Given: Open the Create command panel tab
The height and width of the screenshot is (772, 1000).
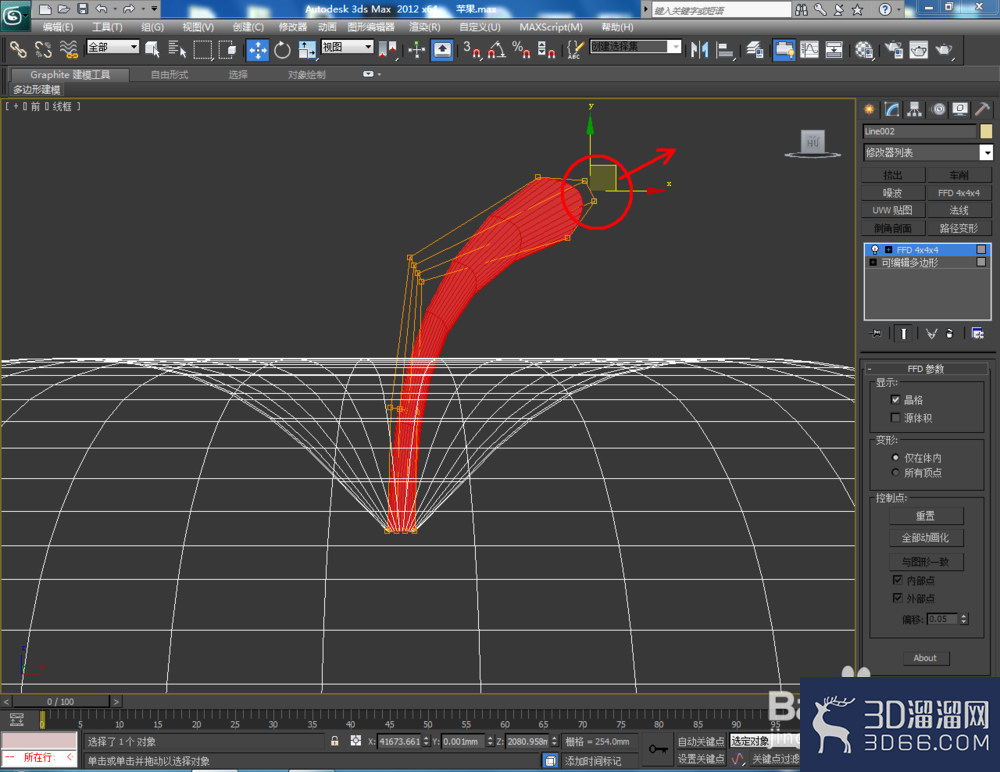Looking at the screenshot, I should [869, 109].
